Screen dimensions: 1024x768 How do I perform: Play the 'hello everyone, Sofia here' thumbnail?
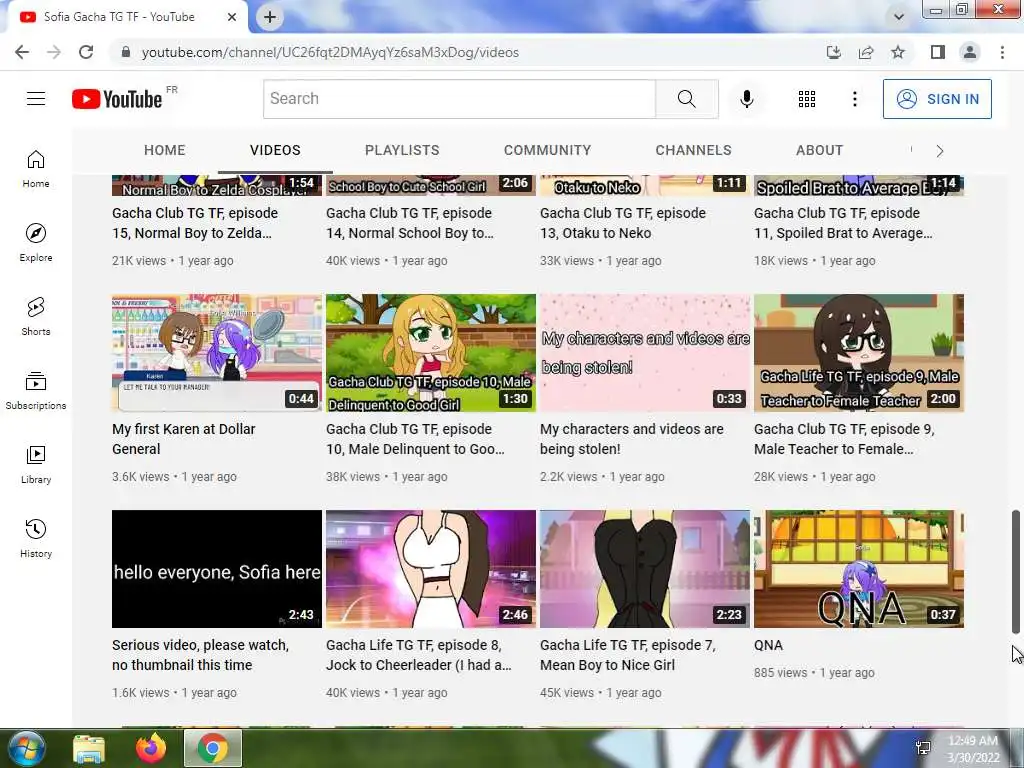[217, 569]
